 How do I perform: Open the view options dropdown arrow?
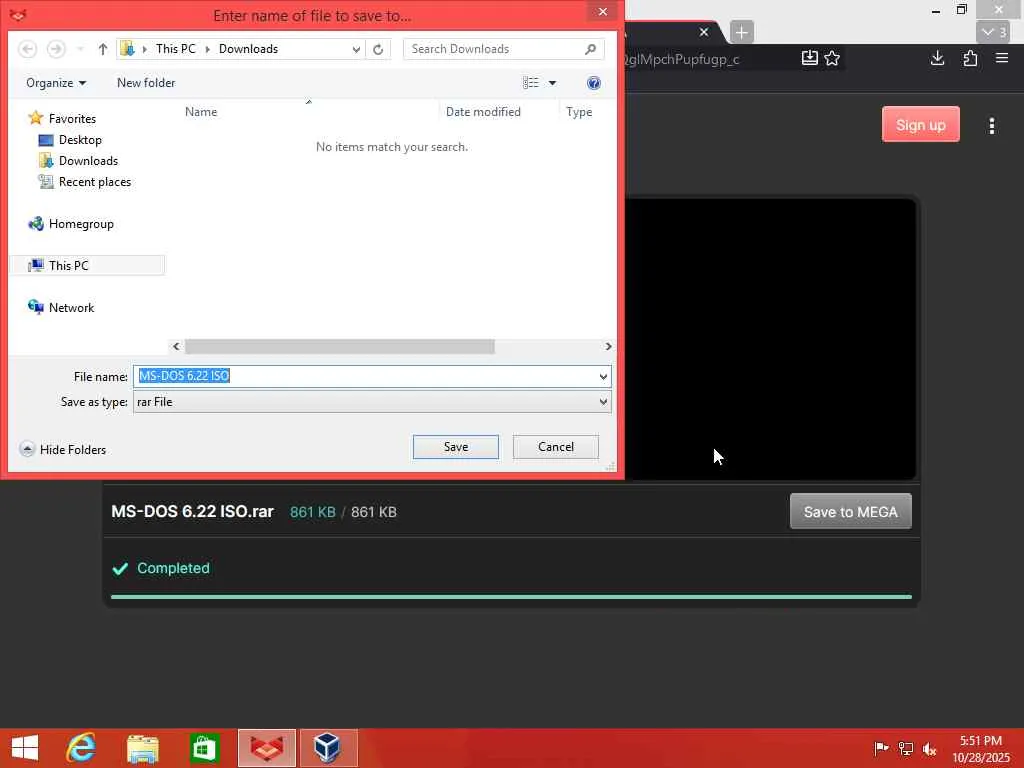pyautogui.click(x=552, y=83)
